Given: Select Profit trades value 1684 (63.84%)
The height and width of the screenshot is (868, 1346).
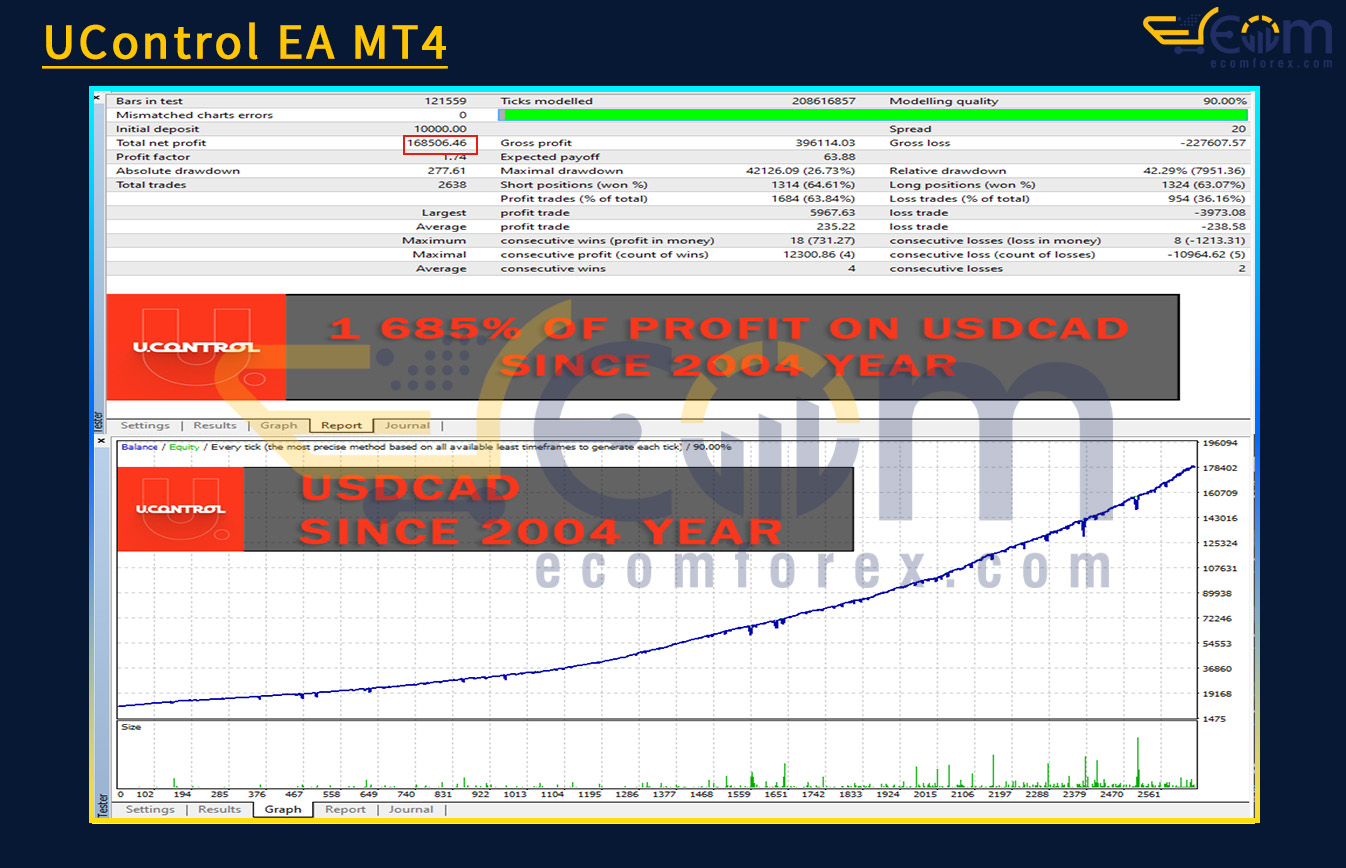Looking at the screenshot, I should pos(814,199).
